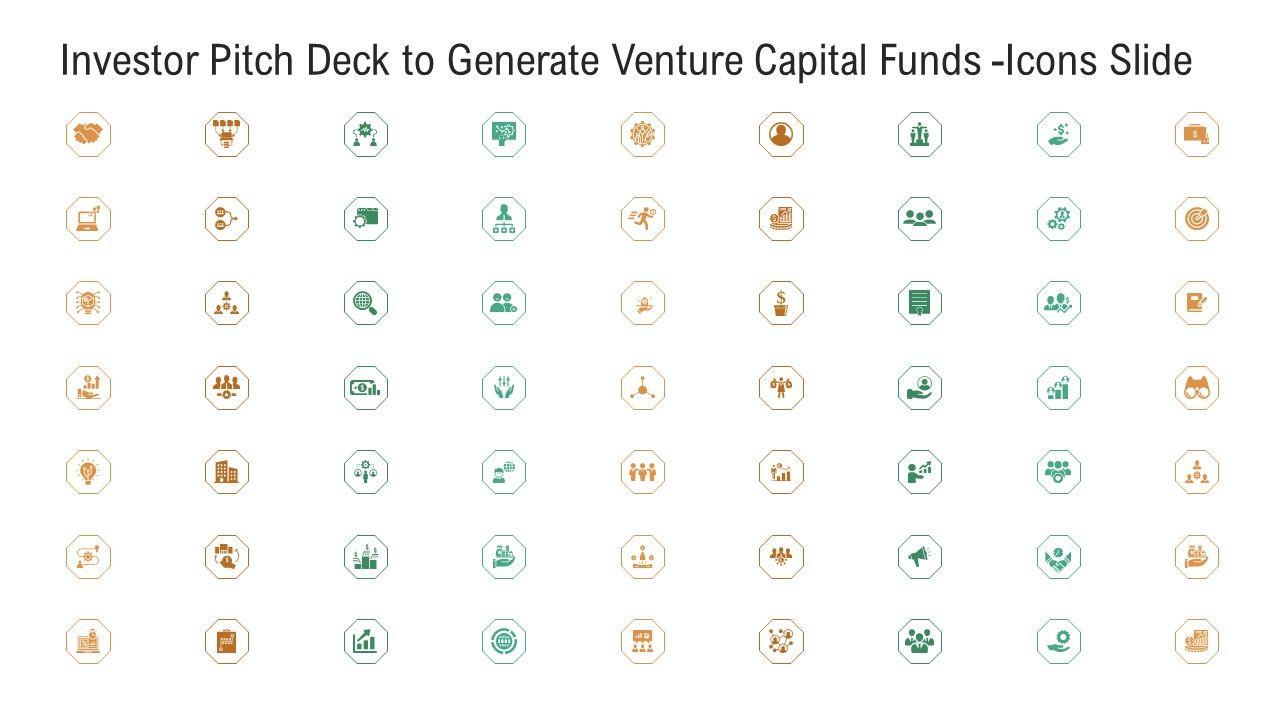Select the bullseye target icon
The width and height of the screenshot is (1280, 720).
click(1197, 219)
